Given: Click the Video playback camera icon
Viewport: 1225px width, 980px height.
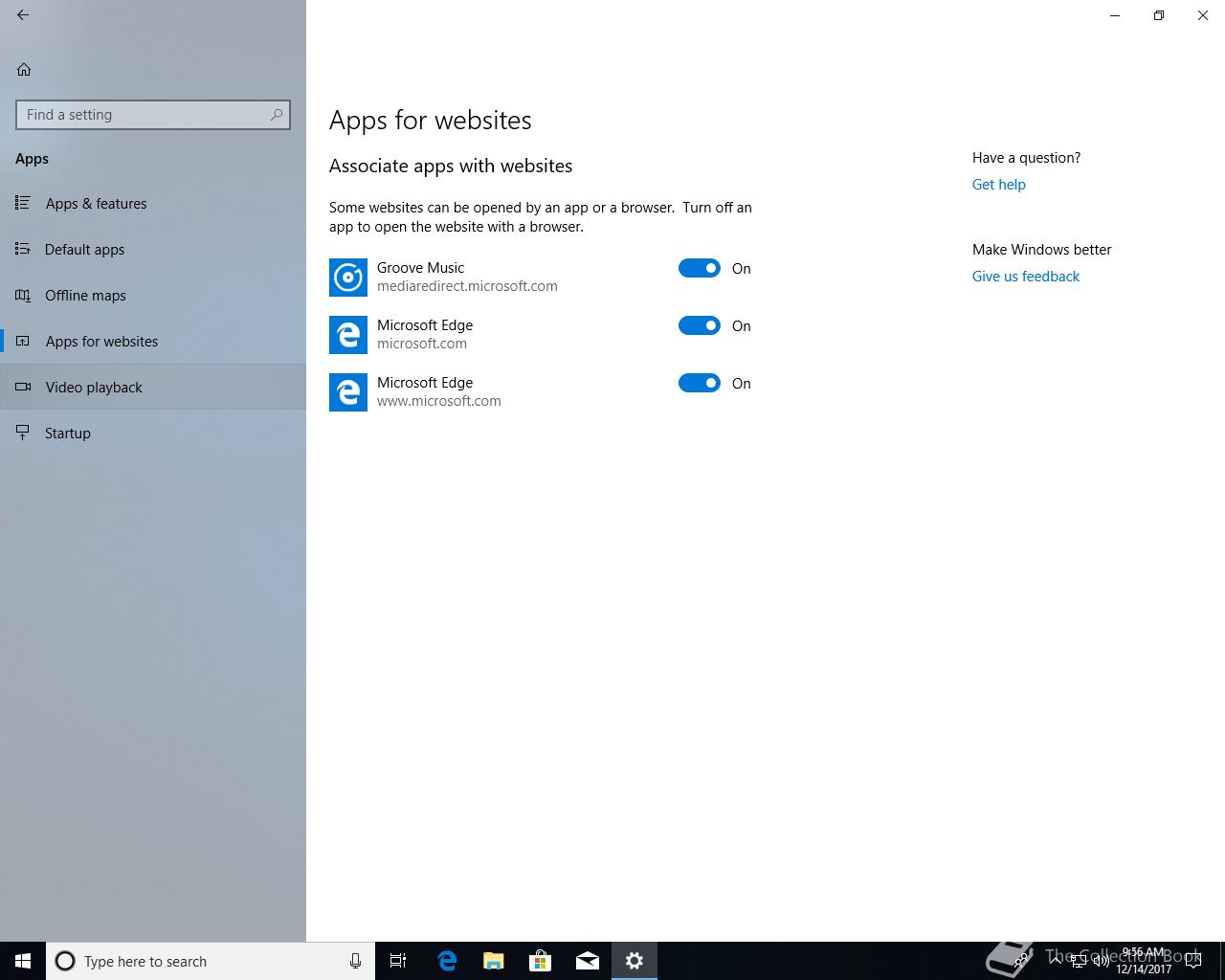Looking at the screenshot, I should (x=23, y=387).
